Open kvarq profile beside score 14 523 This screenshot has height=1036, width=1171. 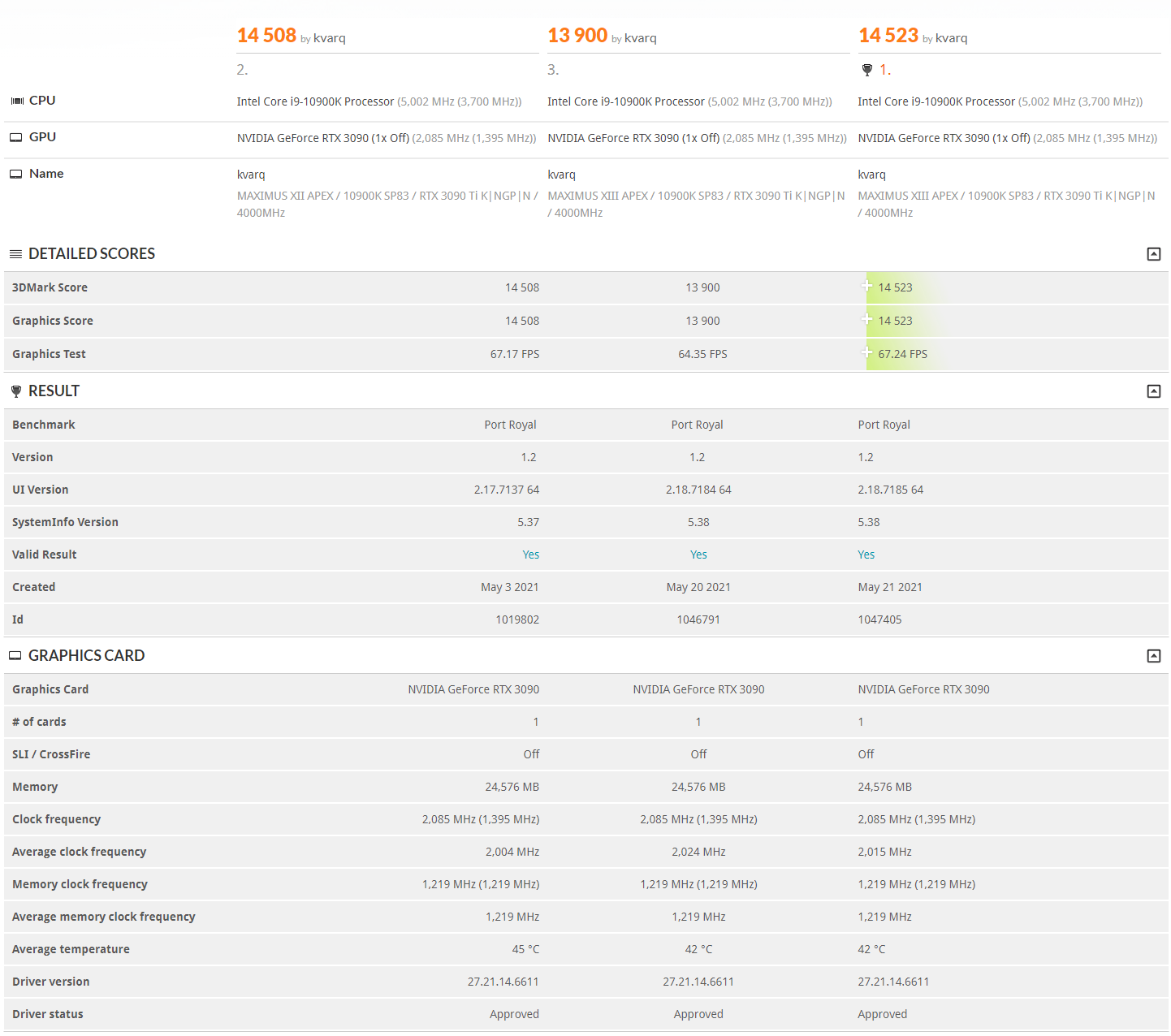[952, 38]
